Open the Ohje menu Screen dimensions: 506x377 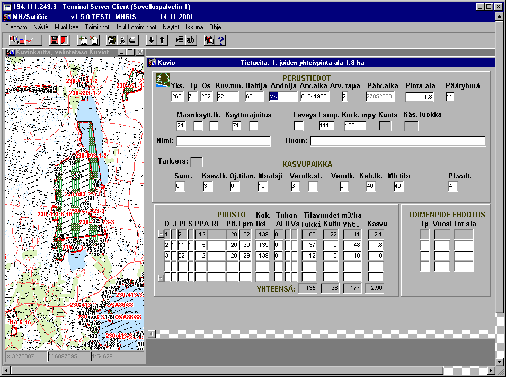(x=215, y=27)
